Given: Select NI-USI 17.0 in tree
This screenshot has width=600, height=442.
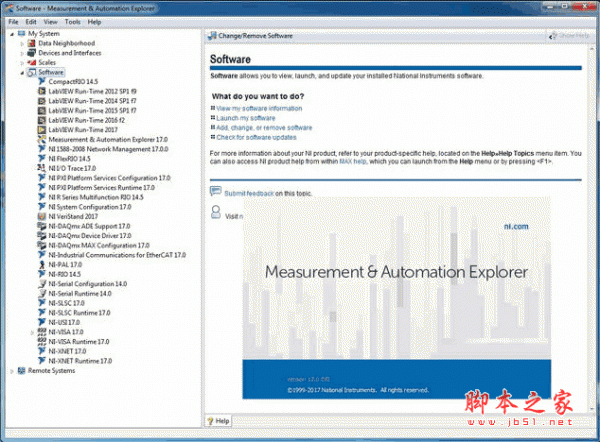Looking at the screenshot, I should pyautogui.click(x=64, y=322).
